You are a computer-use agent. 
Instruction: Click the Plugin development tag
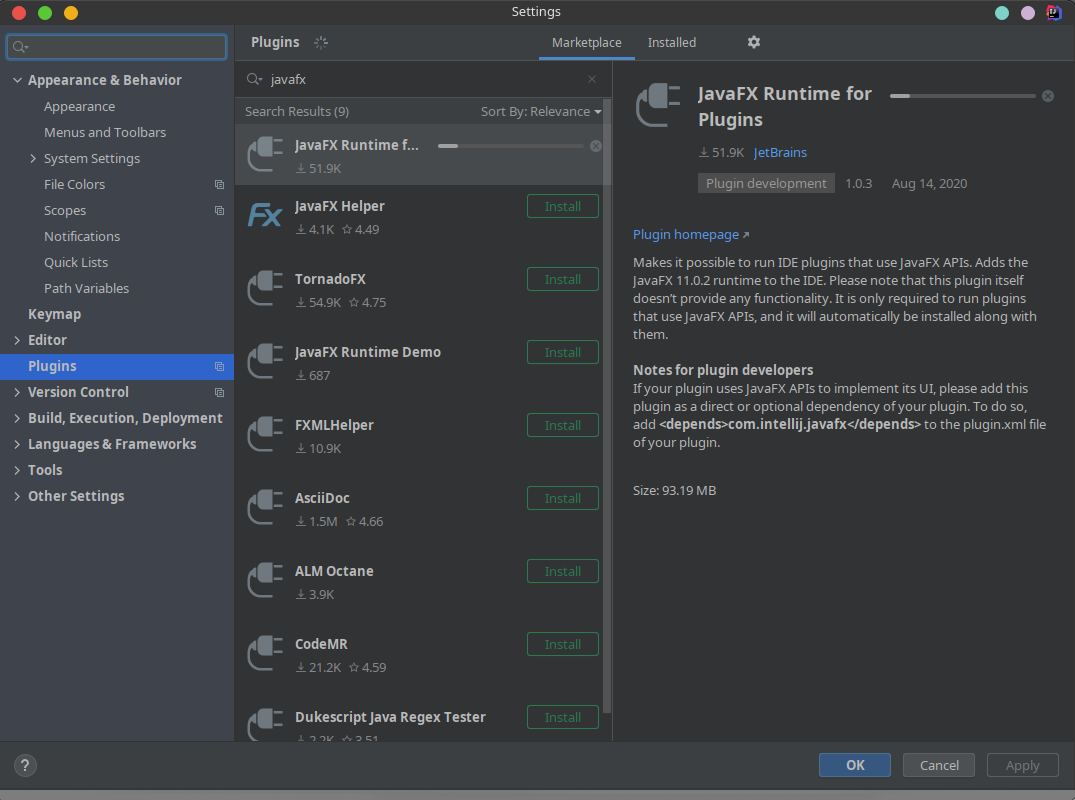pos(766,183)
